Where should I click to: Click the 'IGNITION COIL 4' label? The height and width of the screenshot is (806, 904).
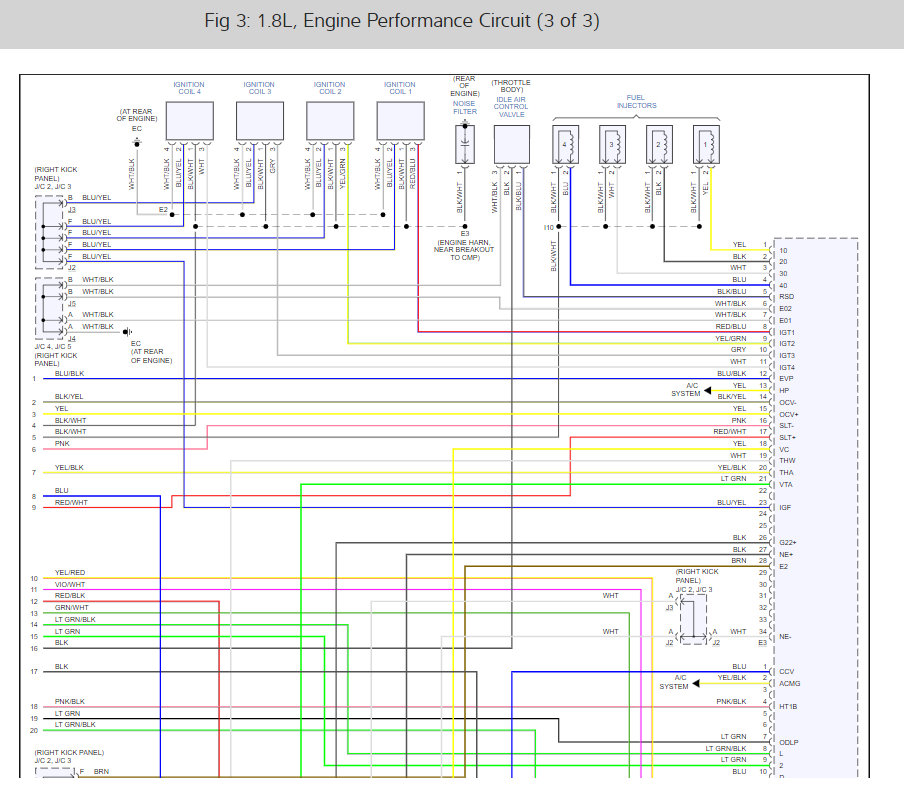tap(189, 88)
